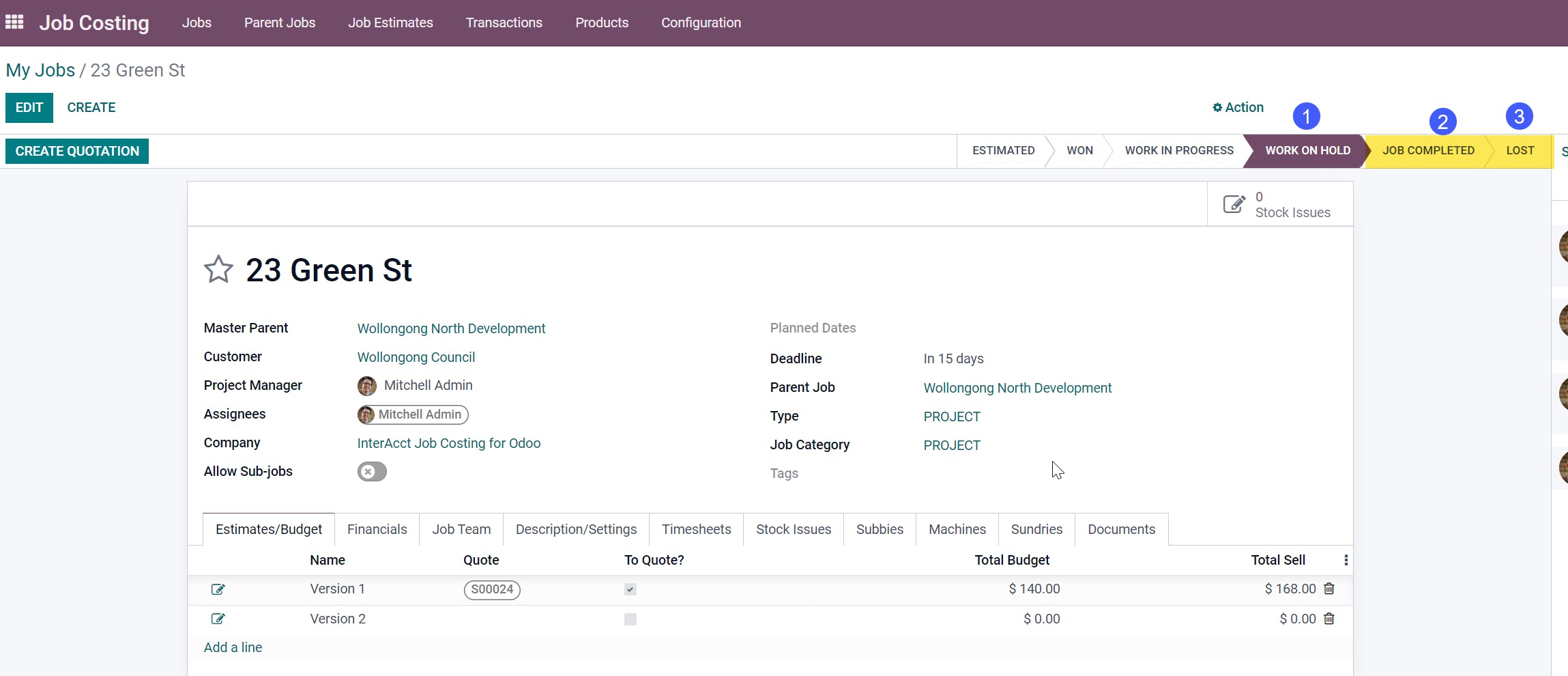Click Mitchell Admin project manager avatar
Viewport: 1568px width, 676px height.
pyautogui.click(x=366, y=386)
